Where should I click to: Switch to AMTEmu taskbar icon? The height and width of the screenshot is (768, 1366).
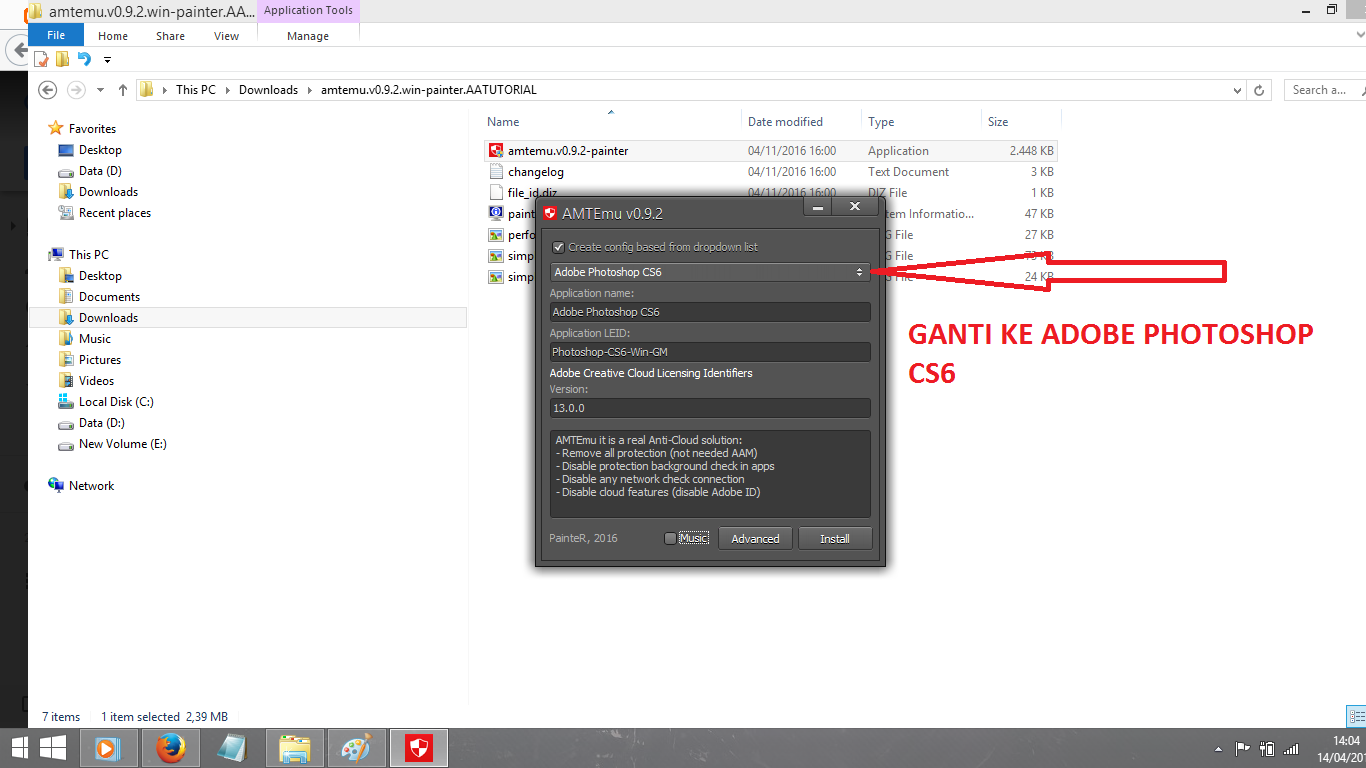[419, 748]
